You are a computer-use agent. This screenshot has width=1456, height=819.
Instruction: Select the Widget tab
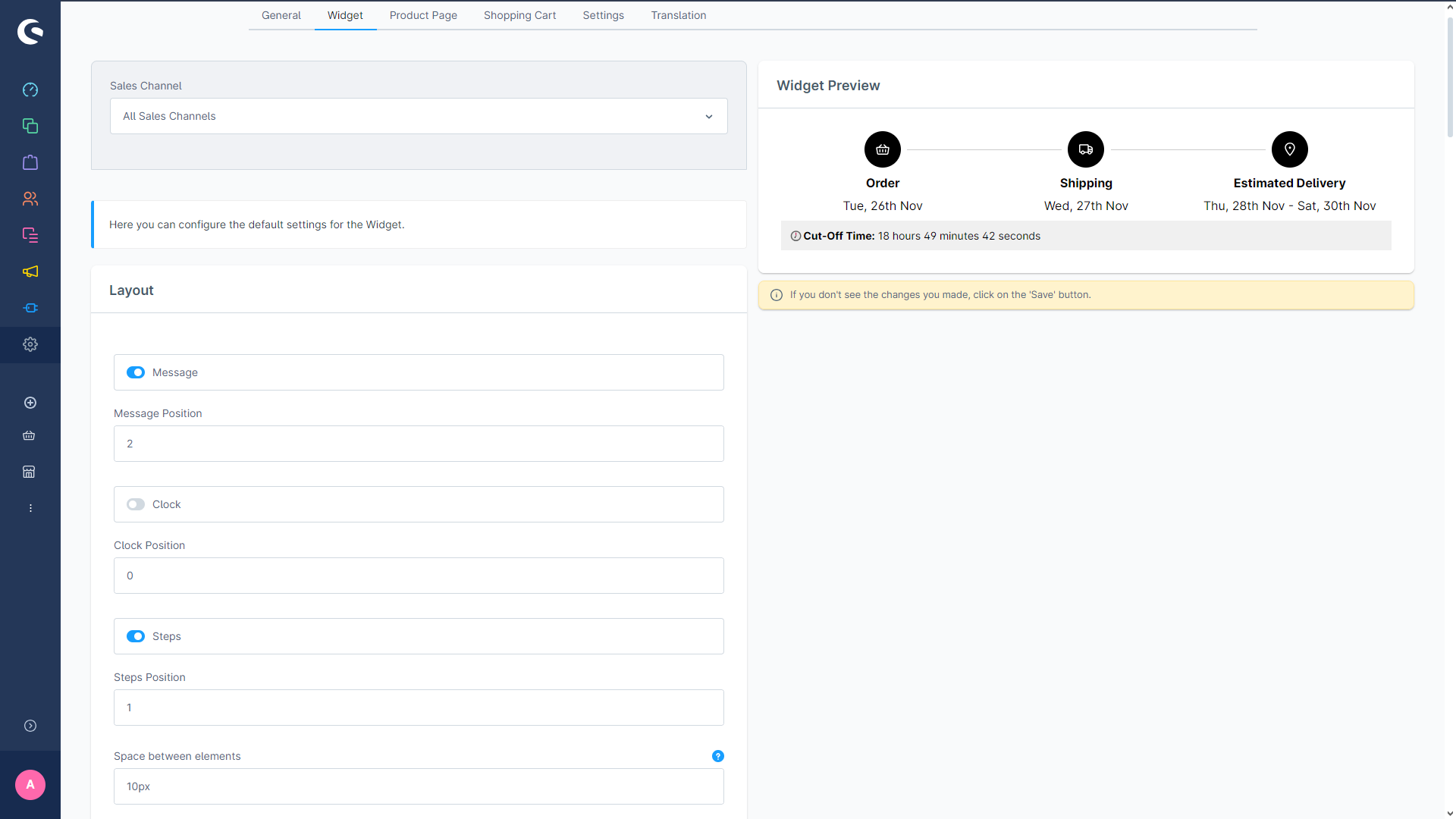click(345, 15)
